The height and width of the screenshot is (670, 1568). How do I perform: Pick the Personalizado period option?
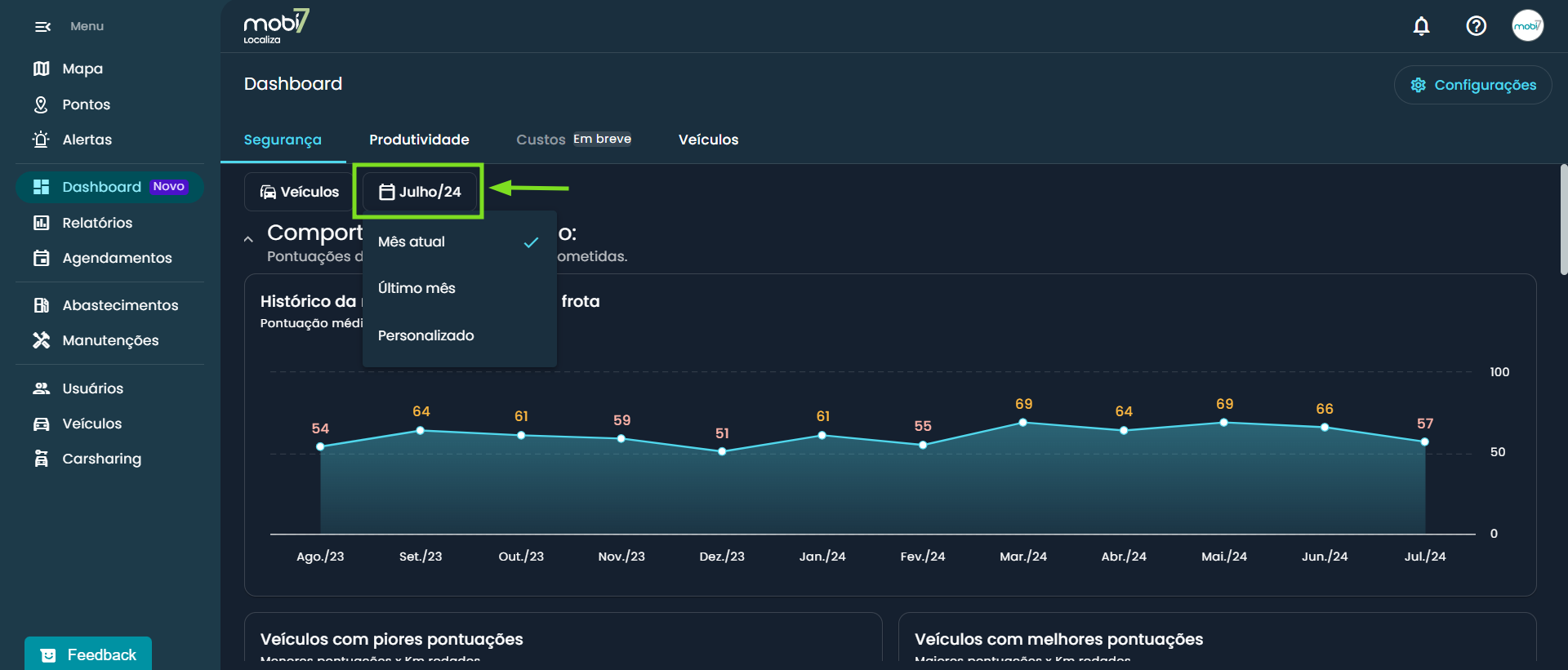pyautogui.click(x=425, y=335)
